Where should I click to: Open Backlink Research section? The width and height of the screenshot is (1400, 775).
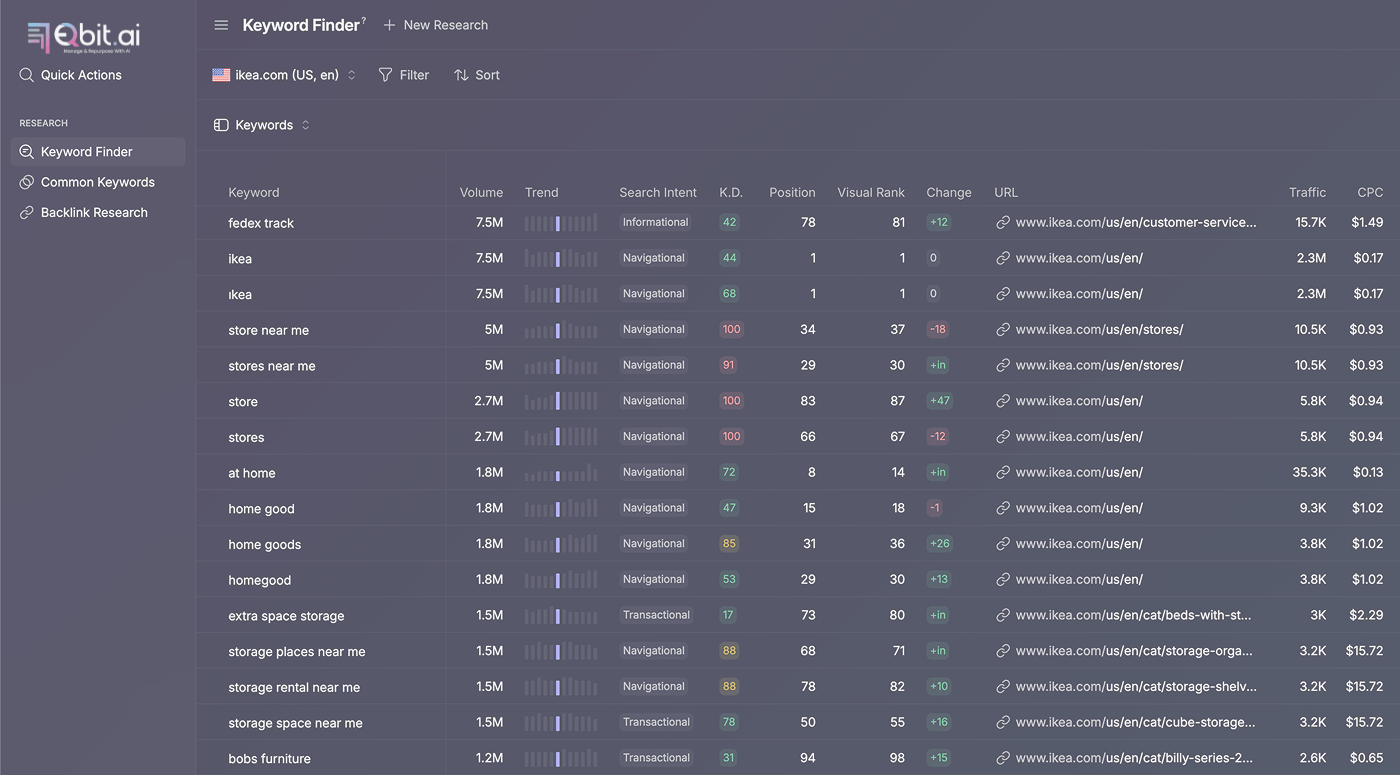pos(94,212)
